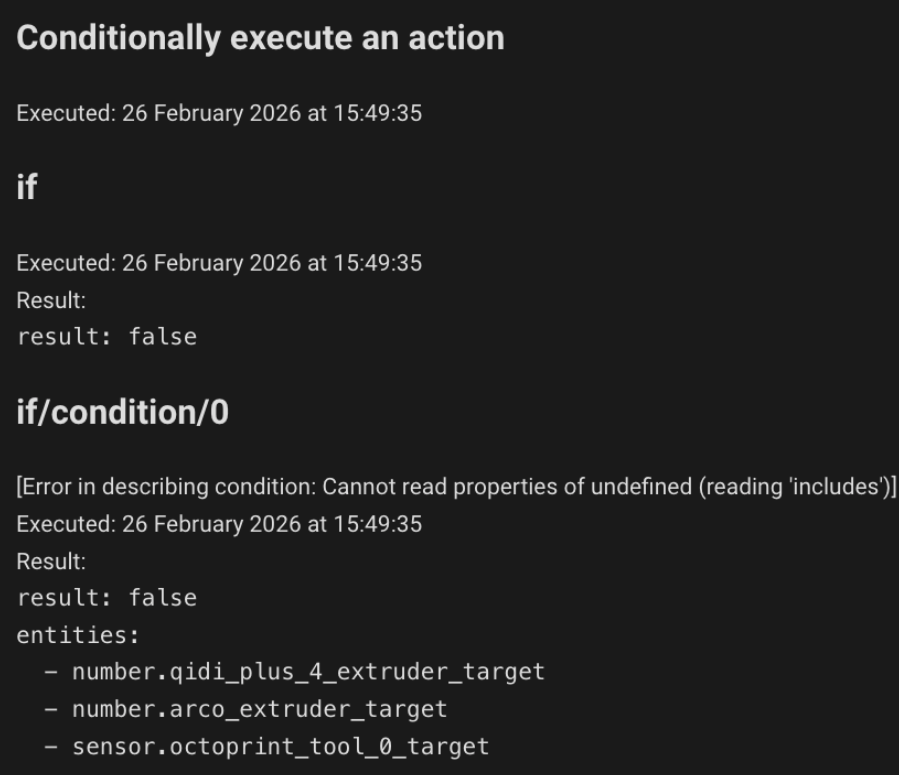This screenshot has height=775, width=899.
Task: Select the "if" section heading
Action: 27,187
